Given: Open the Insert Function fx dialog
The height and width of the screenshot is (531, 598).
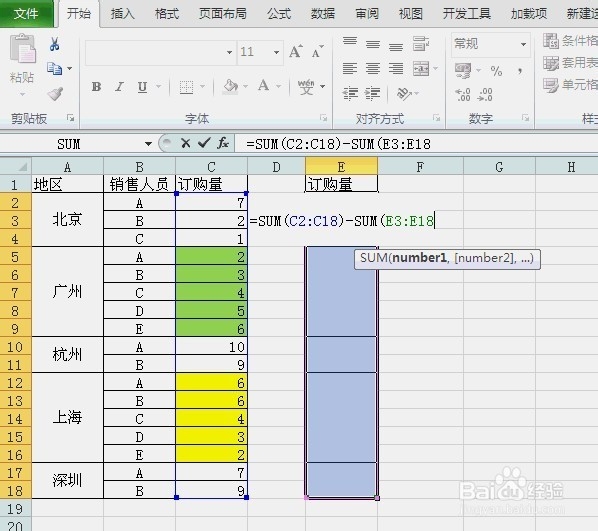Looking at the screenshot, I should (223, 143).
